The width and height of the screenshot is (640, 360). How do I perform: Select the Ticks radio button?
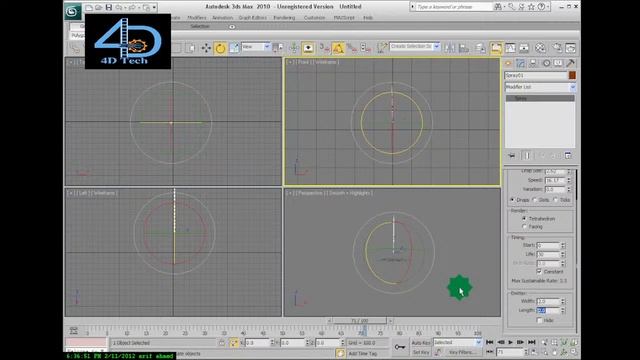point(556,200)
